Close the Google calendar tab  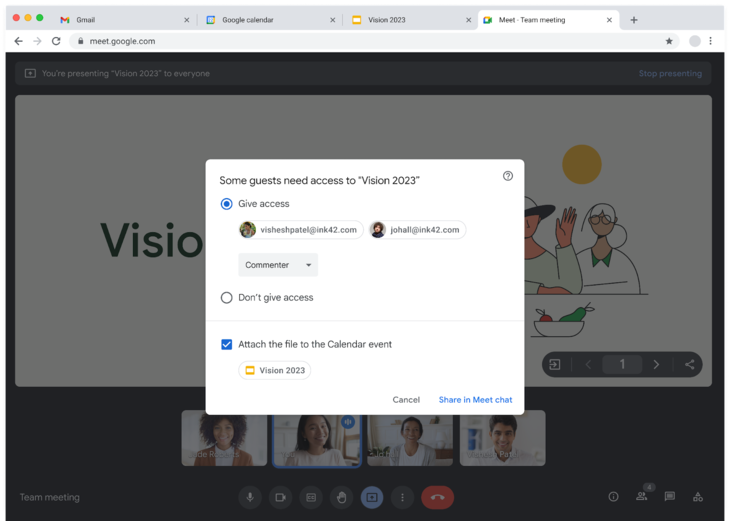point(332,20)
